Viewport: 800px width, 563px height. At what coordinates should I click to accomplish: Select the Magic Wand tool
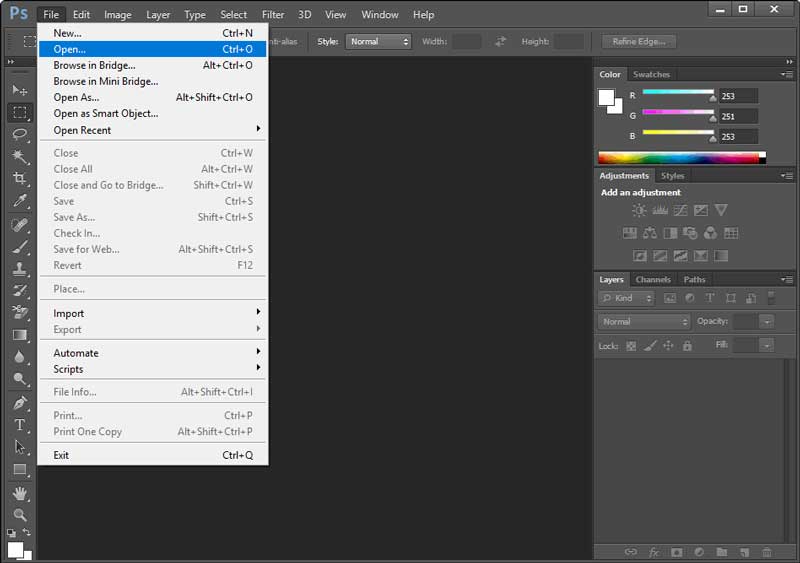19,156
